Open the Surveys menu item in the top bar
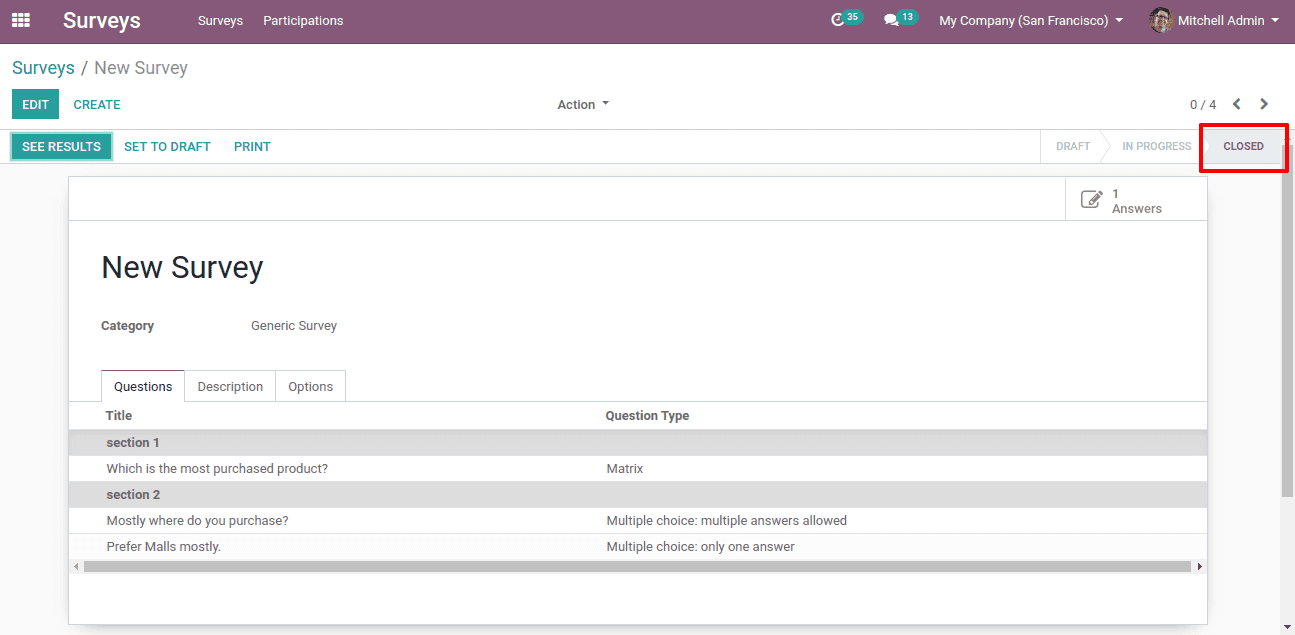 pyautogui.click(x=220, y=20)
